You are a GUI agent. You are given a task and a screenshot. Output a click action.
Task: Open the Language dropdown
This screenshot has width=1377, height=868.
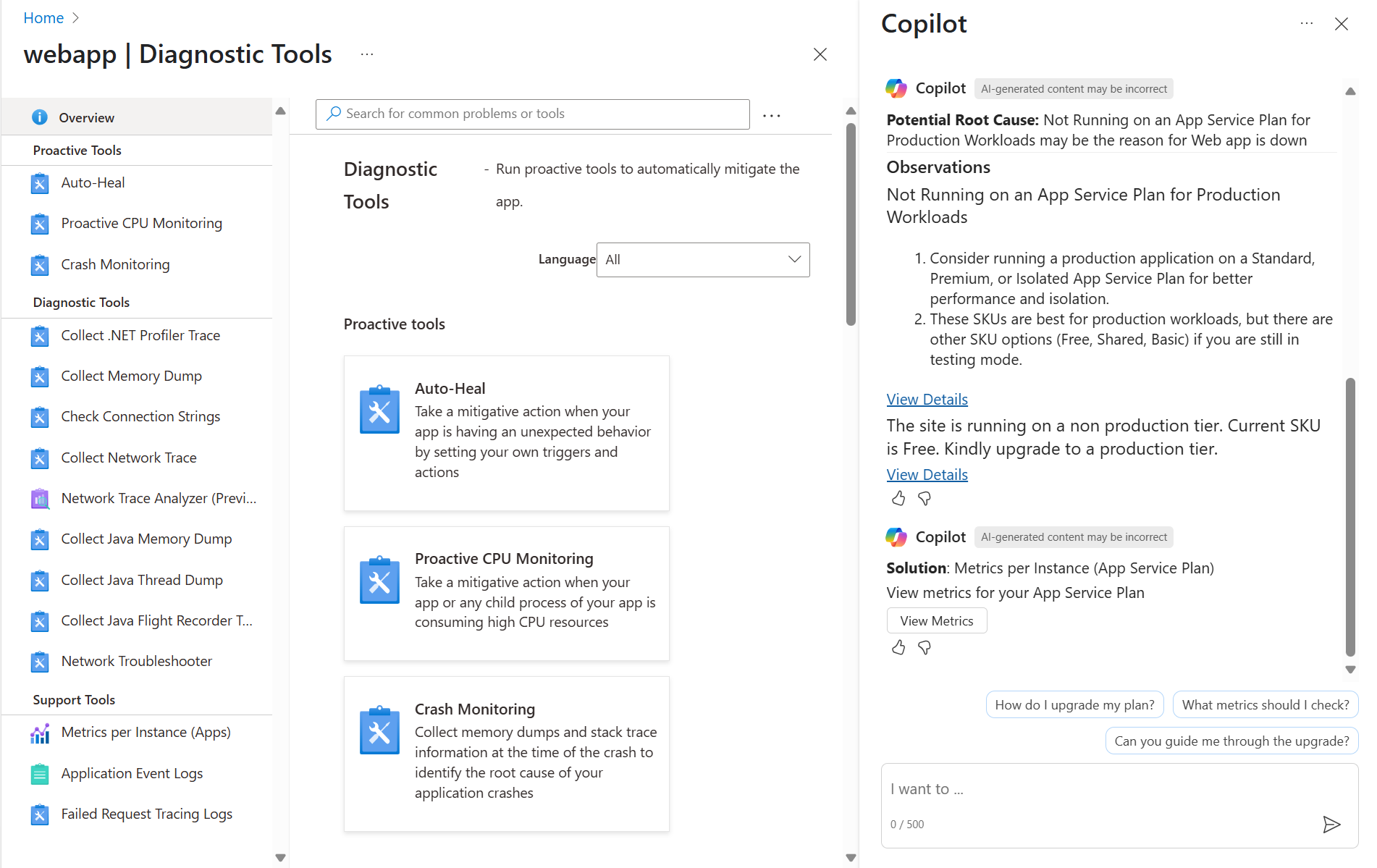click(x=703, y=260)
